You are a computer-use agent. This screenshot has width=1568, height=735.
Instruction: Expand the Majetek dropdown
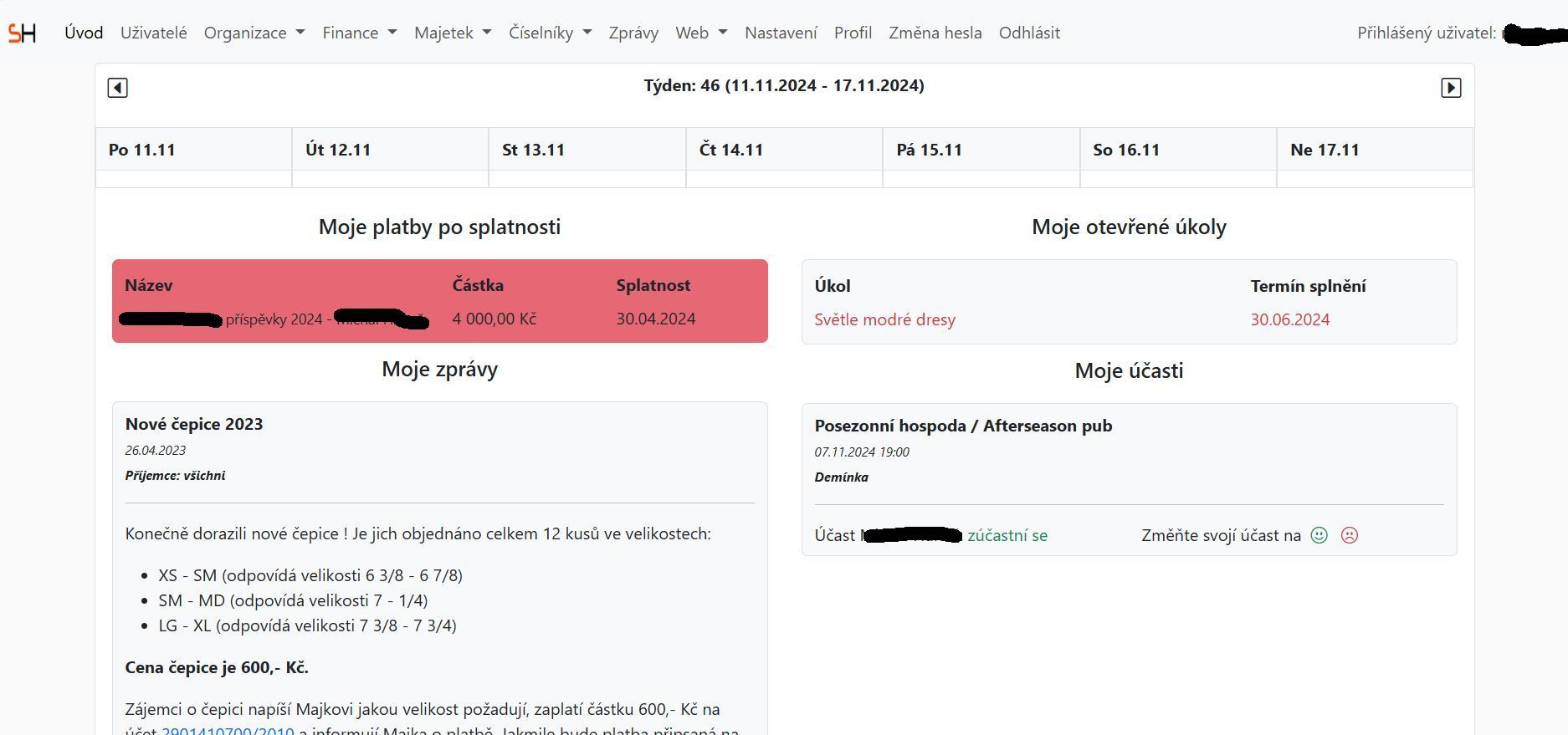[x=452, y=33]
